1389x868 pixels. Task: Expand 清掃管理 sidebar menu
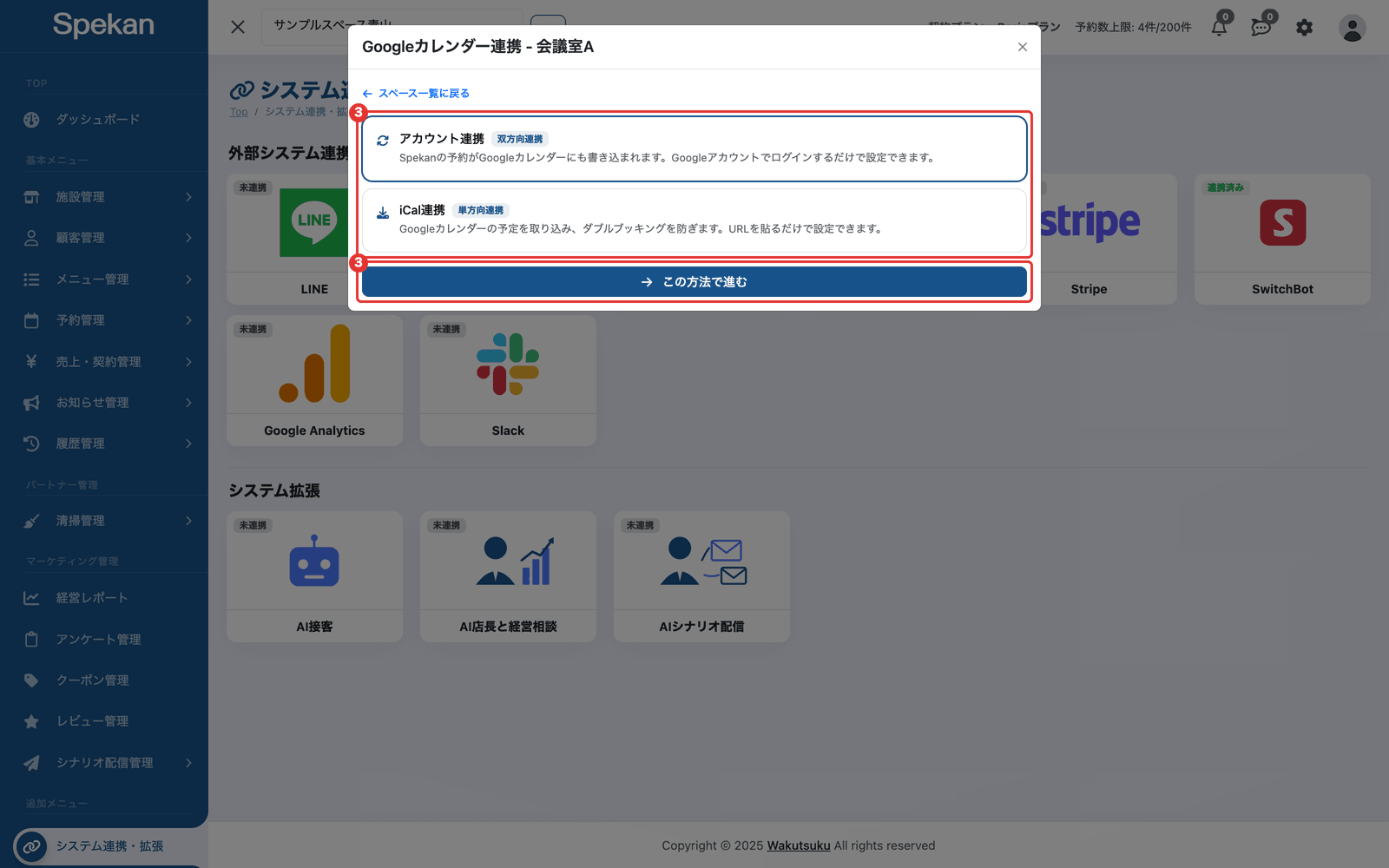click(104, 521)
